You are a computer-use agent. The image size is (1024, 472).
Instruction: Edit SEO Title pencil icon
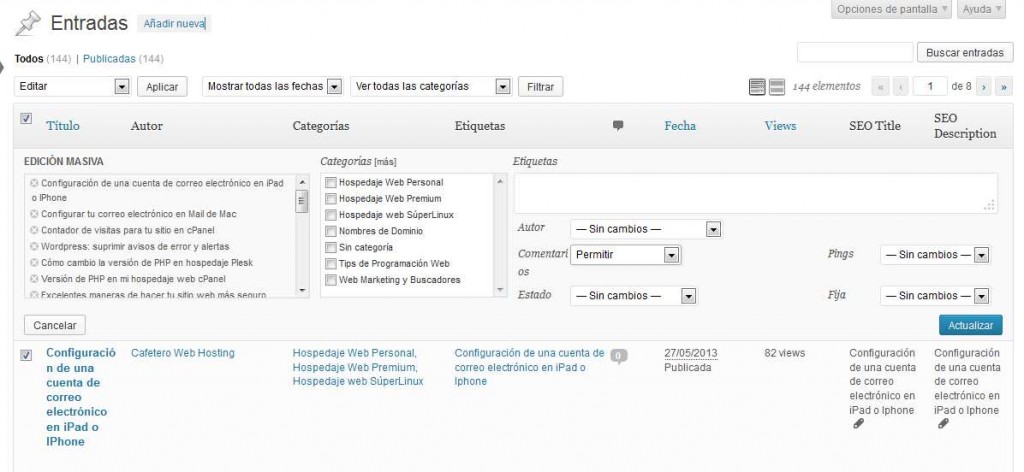point(859,424)
